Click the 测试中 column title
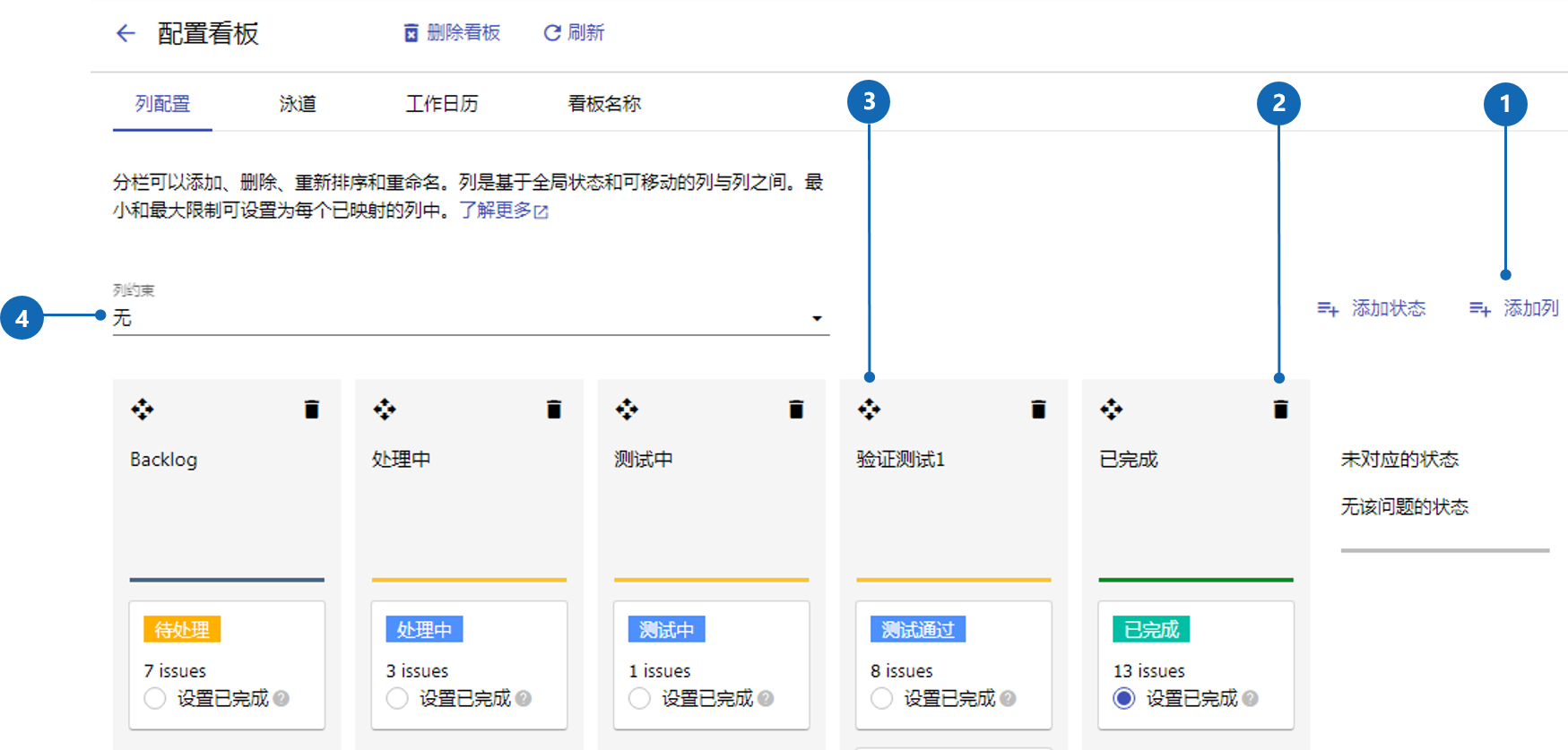Image resolution: width=1568 pixels, height=750 pixels. tap(644, 460)
